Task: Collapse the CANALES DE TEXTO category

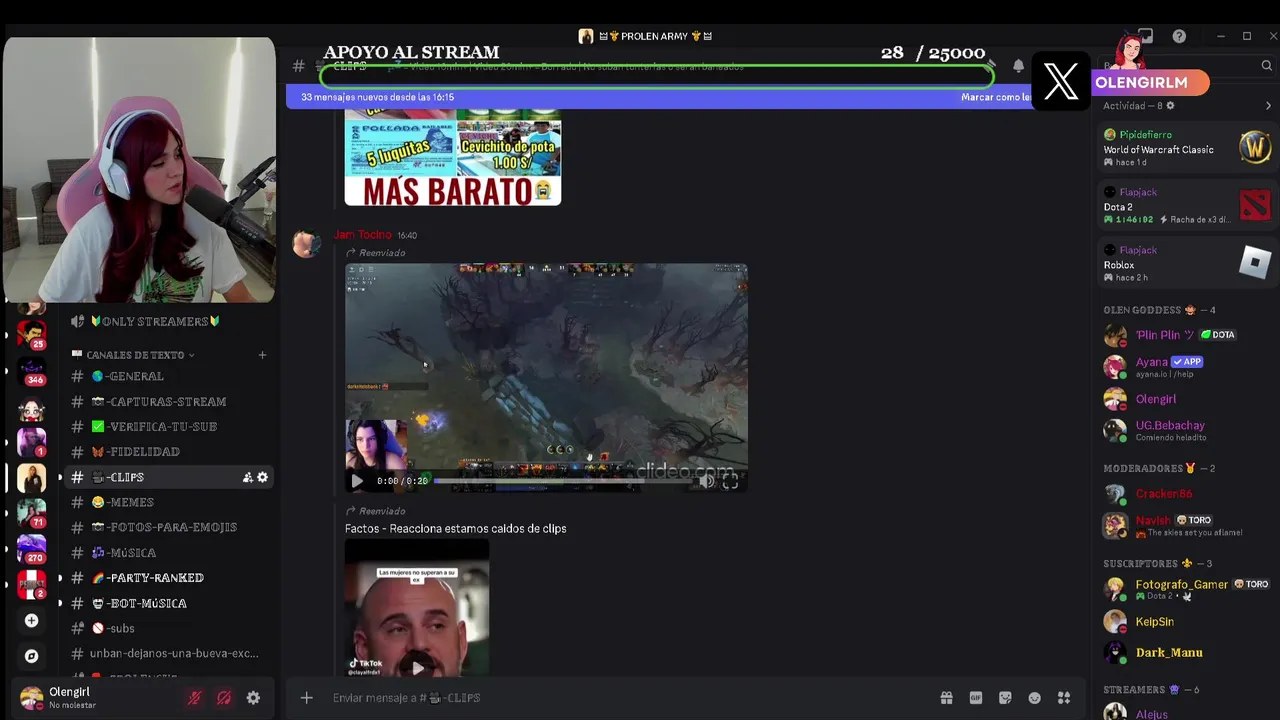Action: click(x=133, y=355)
